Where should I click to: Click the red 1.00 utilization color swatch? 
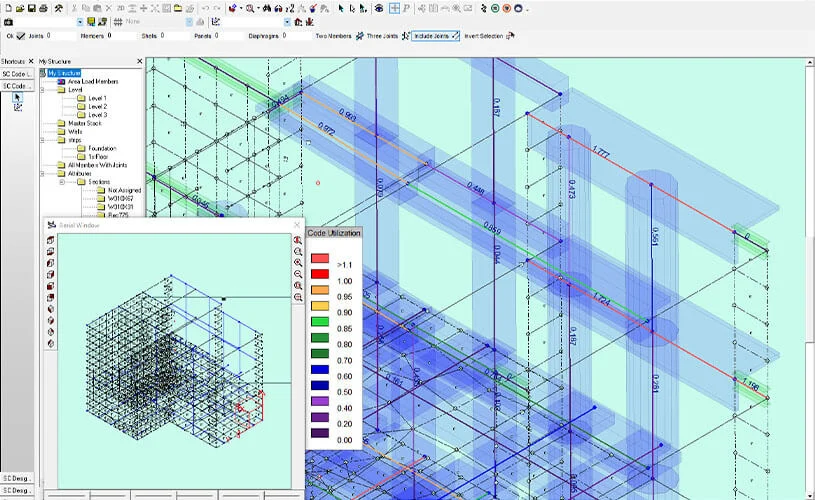click(320, 272)
